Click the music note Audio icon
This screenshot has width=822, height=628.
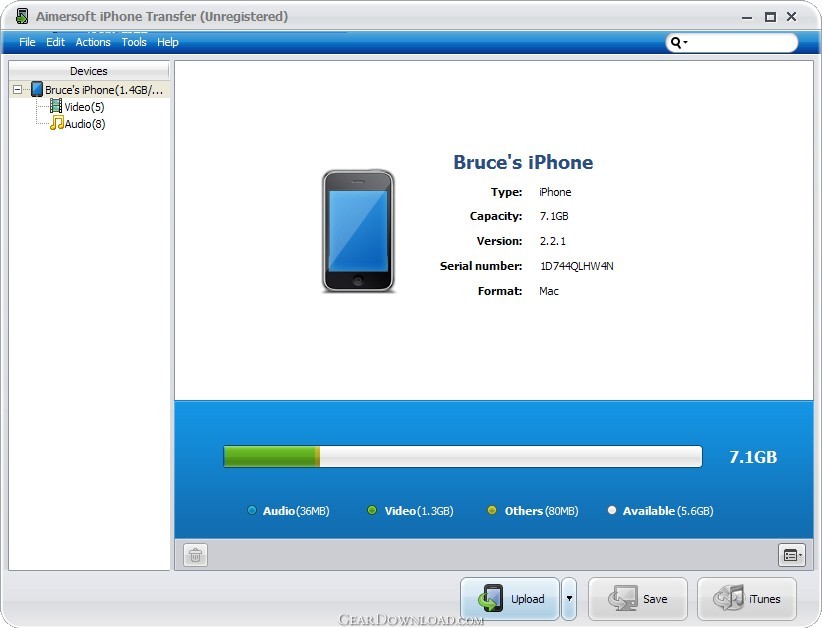click(57, 124)
